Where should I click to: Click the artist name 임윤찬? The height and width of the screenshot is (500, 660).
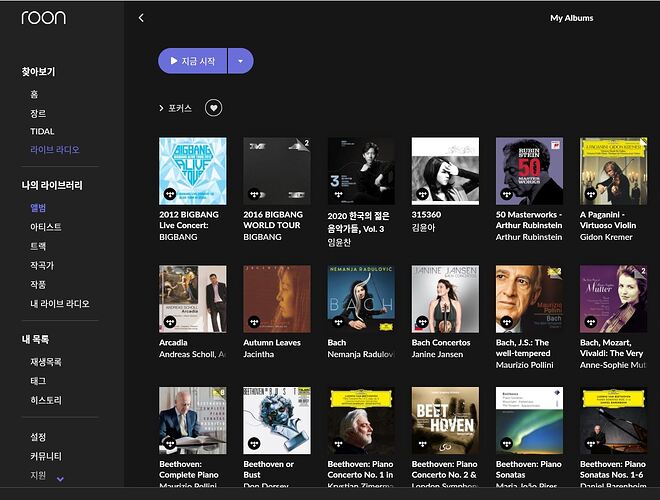339,242
